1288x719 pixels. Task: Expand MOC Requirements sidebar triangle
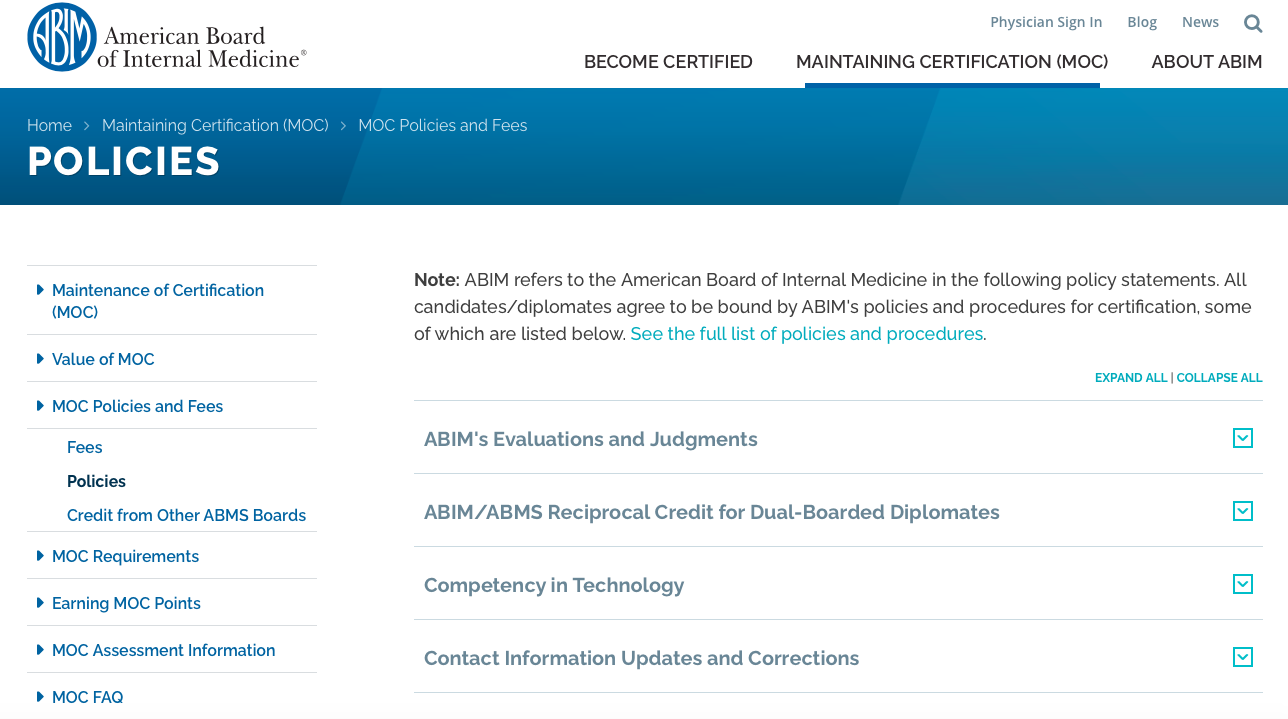pos(40,555)
